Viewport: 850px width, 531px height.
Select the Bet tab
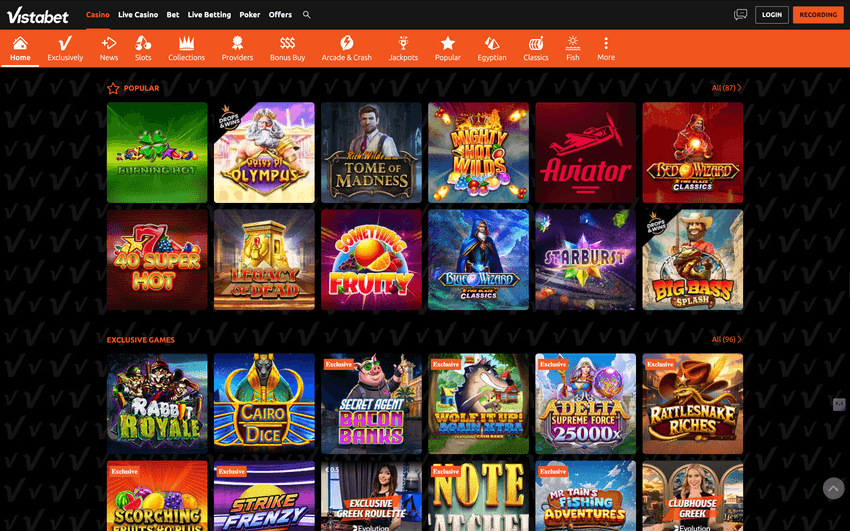coord(173,15)
